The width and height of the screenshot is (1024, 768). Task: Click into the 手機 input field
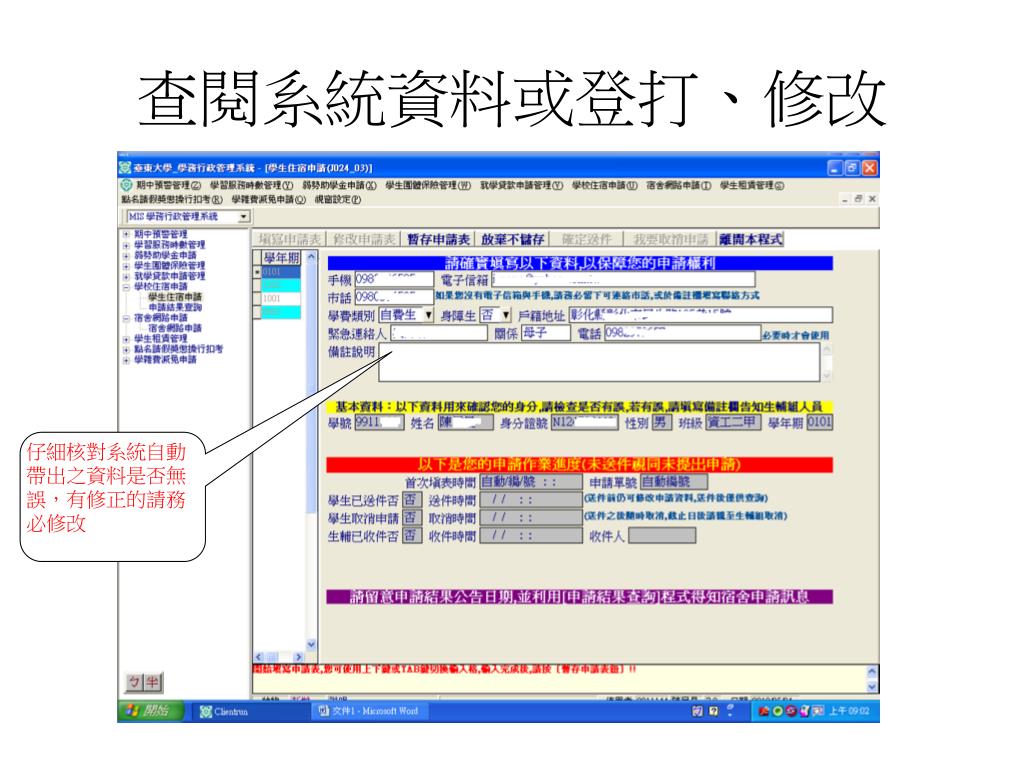tap(394, 280)
